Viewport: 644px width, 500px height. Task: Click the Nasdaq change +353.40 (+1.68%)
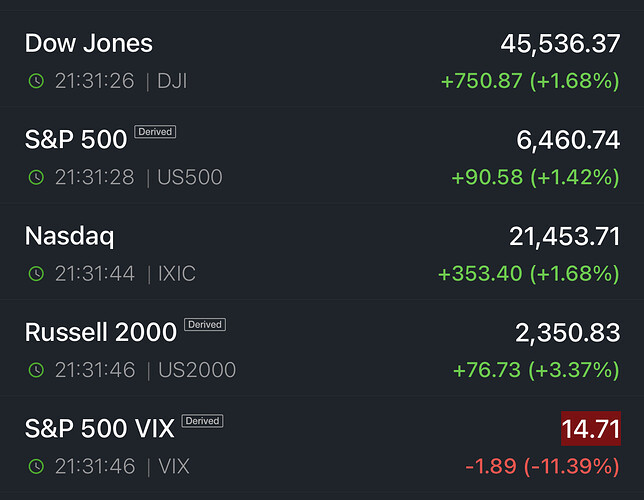point(529,274)
